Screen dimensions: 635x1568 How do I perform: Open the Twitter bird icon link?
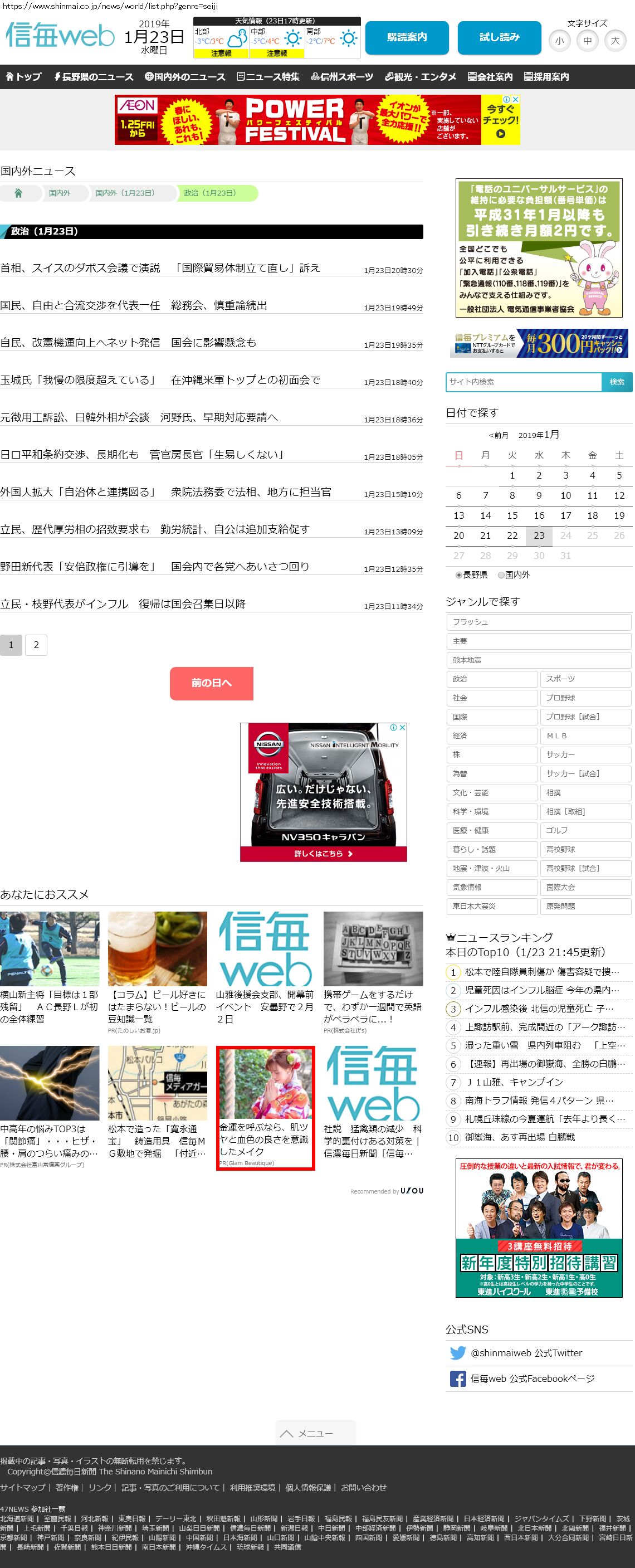(457, 1352)
